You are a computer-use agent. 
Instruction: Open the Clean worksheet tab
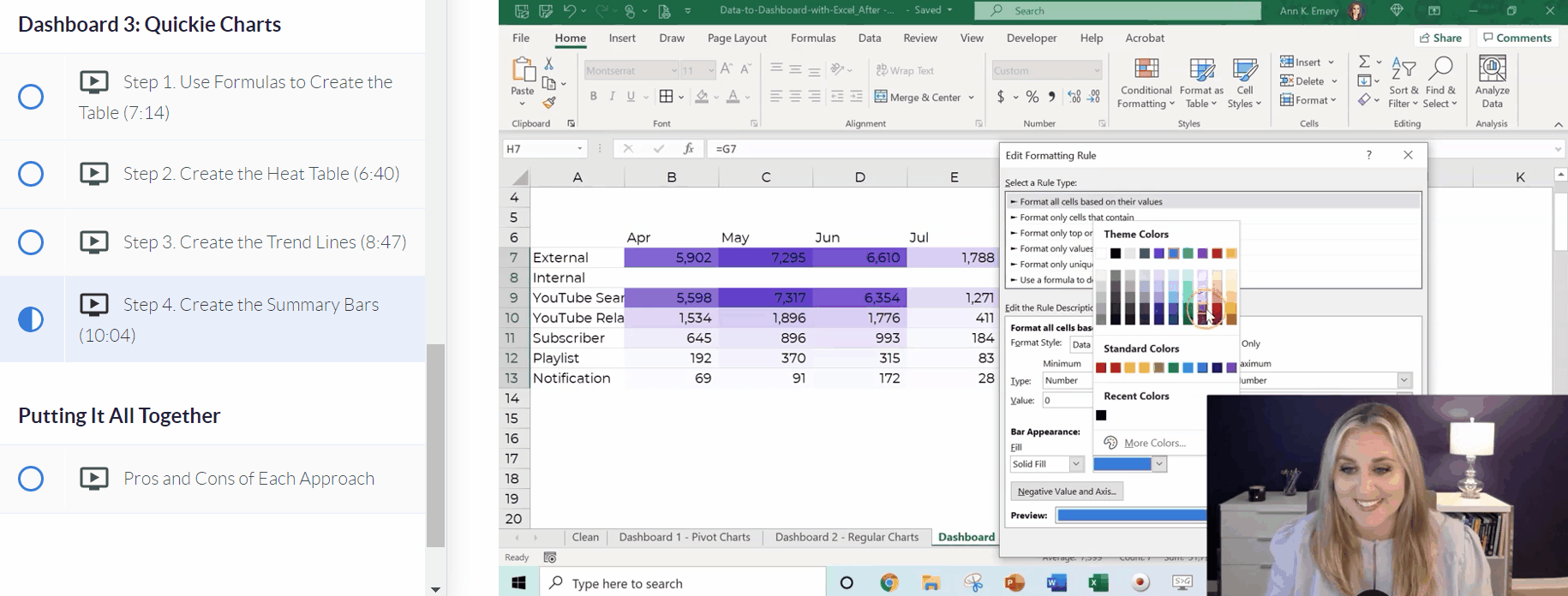click(x=585, y=537)
